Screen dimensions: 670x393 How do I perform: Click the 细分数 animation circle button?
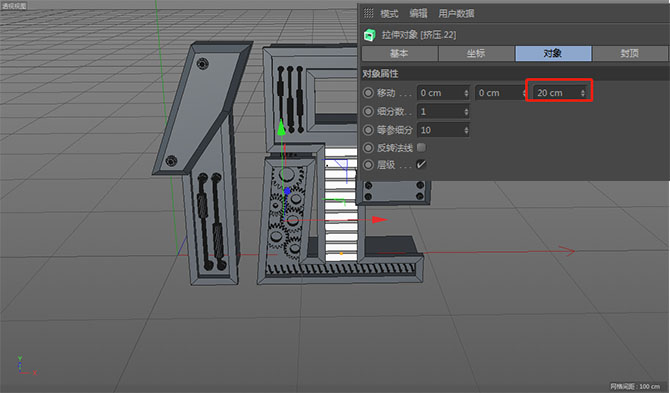[368, 111]
